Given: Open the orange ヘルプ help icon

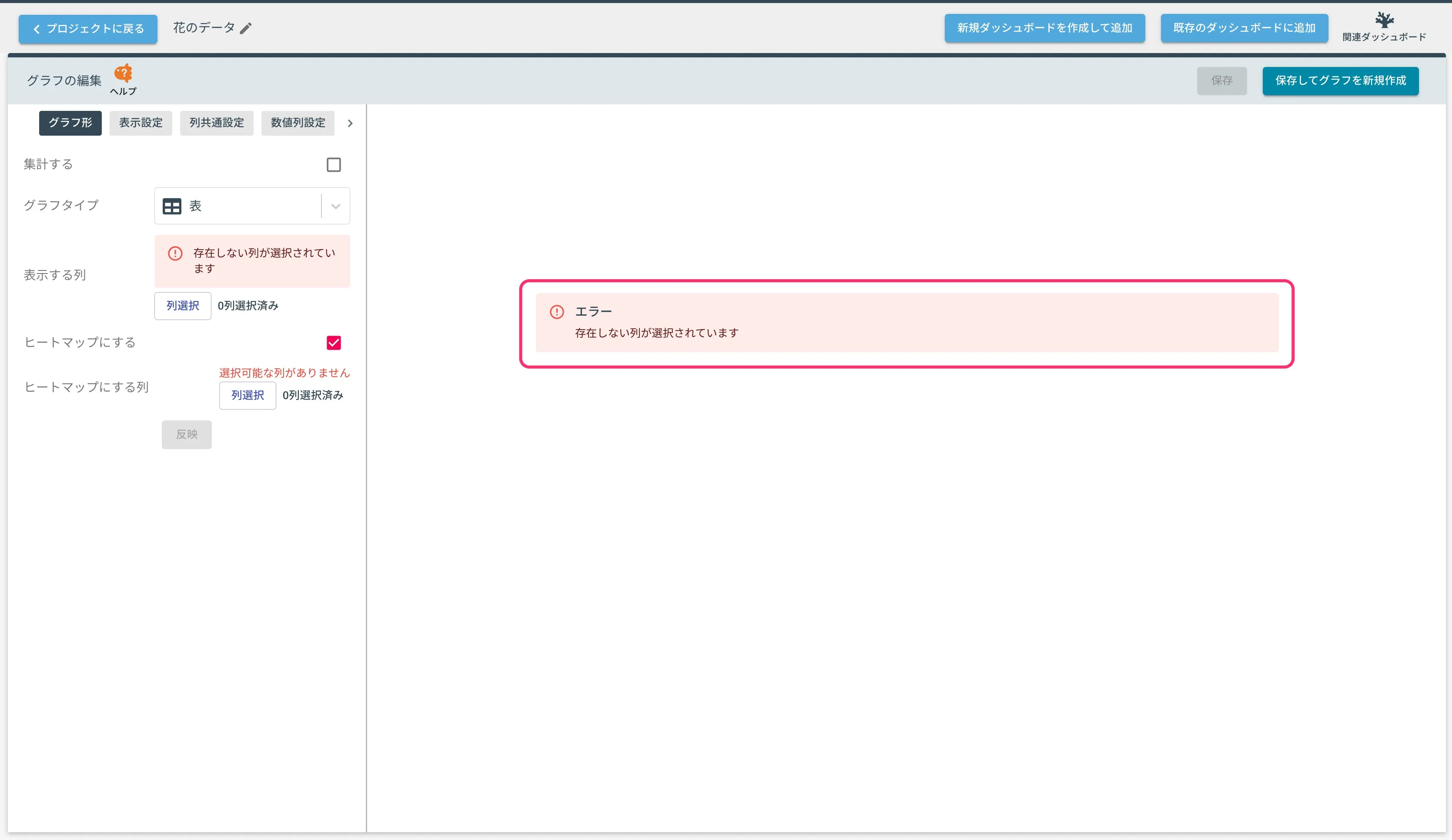Looking at the screenshot, I should point(123,73).
